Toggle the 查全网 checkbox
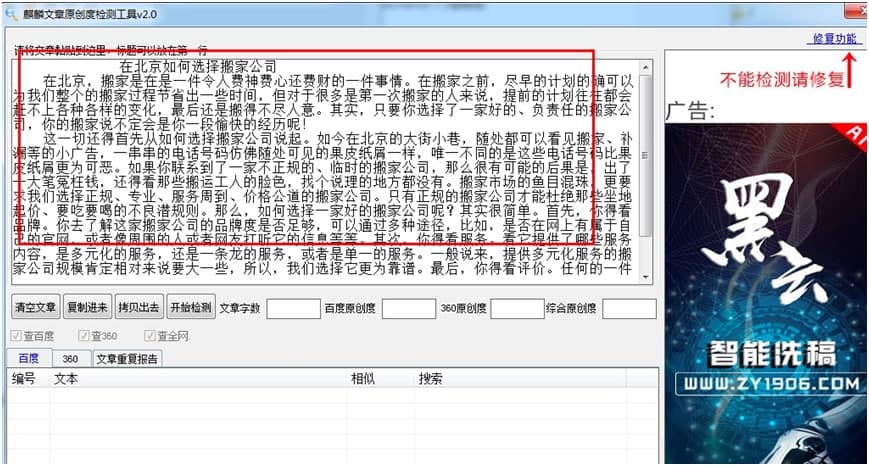 (150, 336)
